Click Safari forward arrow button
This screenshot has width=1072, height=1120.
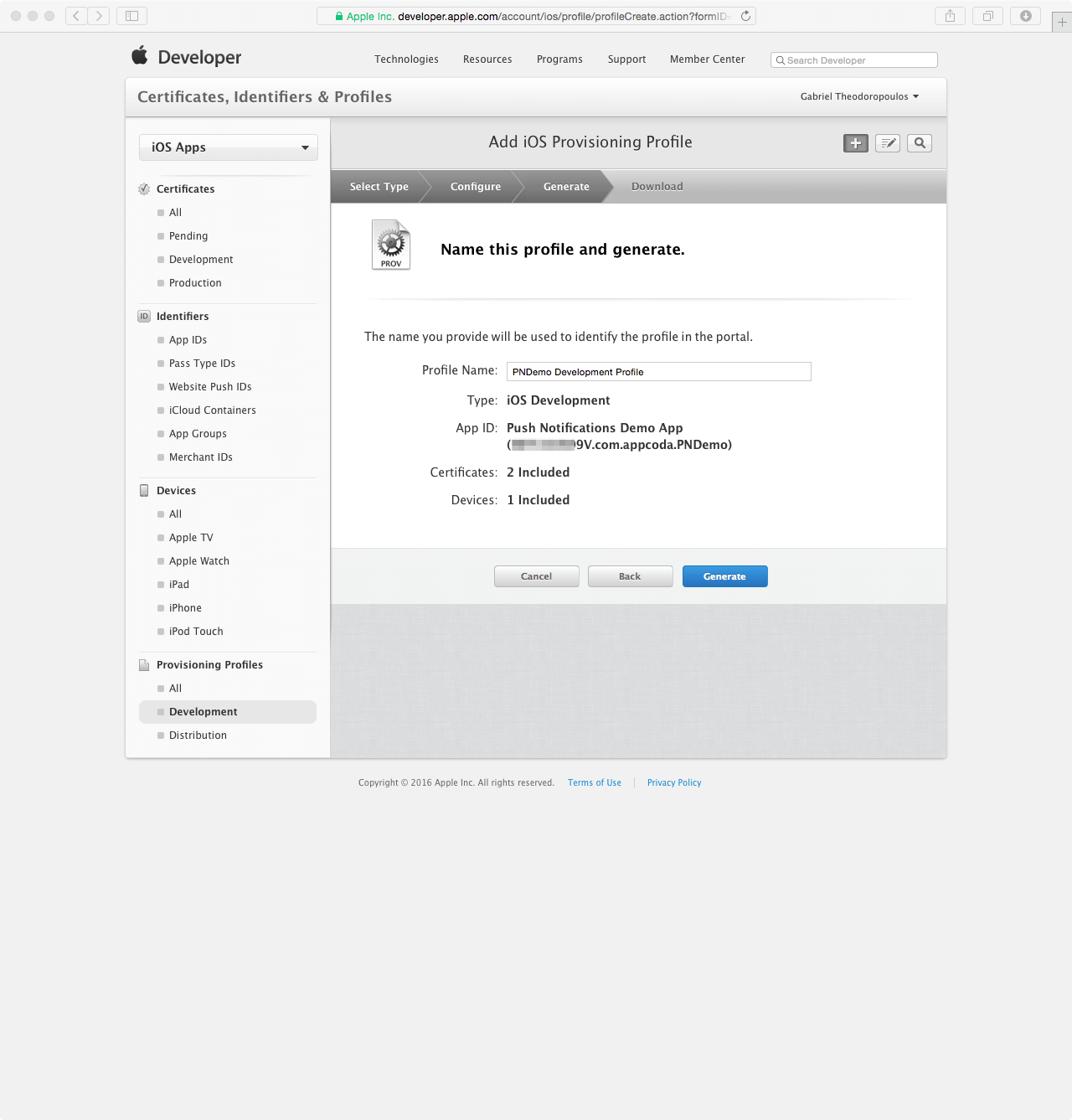point(99,16)
